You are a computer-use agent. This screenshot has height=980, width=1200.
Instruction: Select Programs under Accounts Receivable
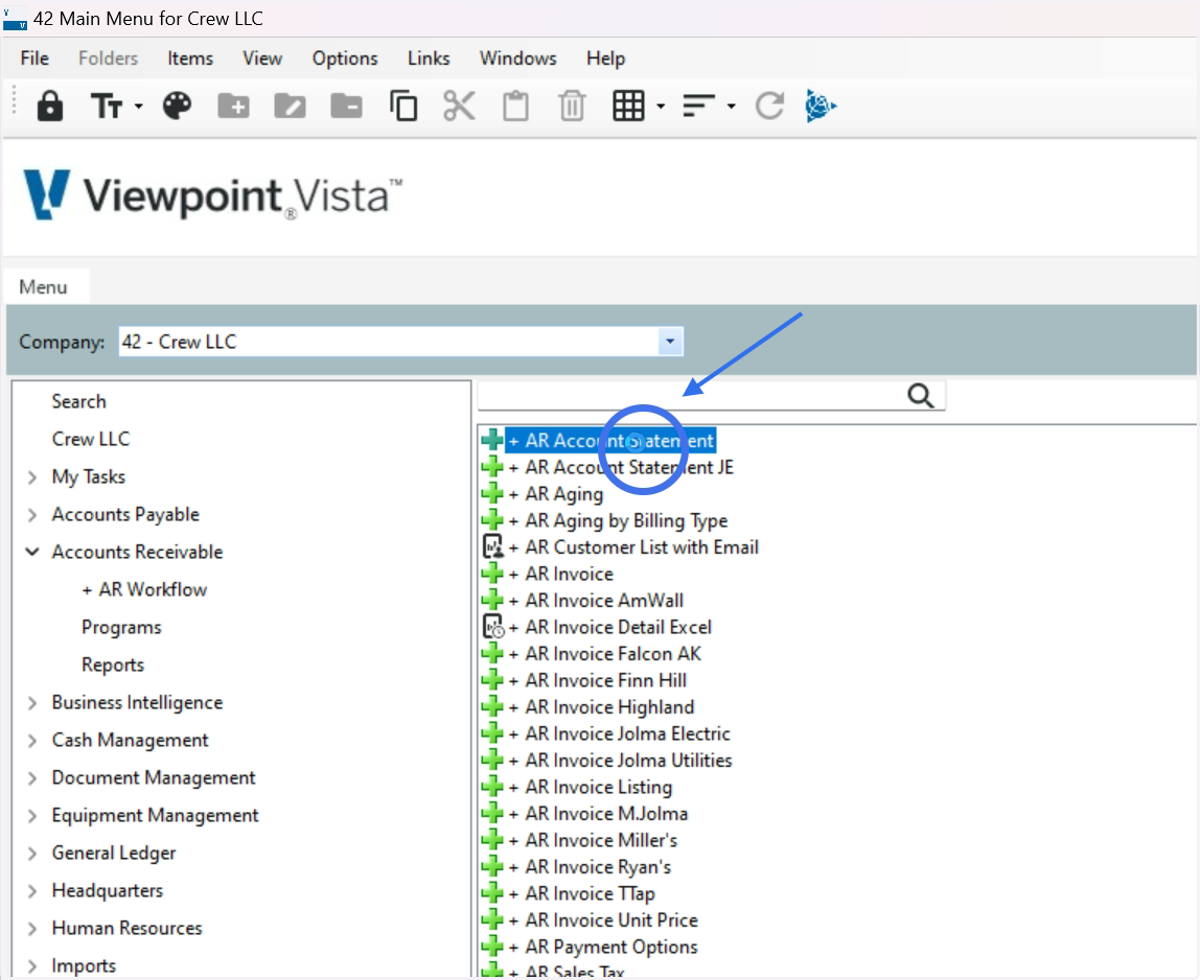click(x=122, y=627)
